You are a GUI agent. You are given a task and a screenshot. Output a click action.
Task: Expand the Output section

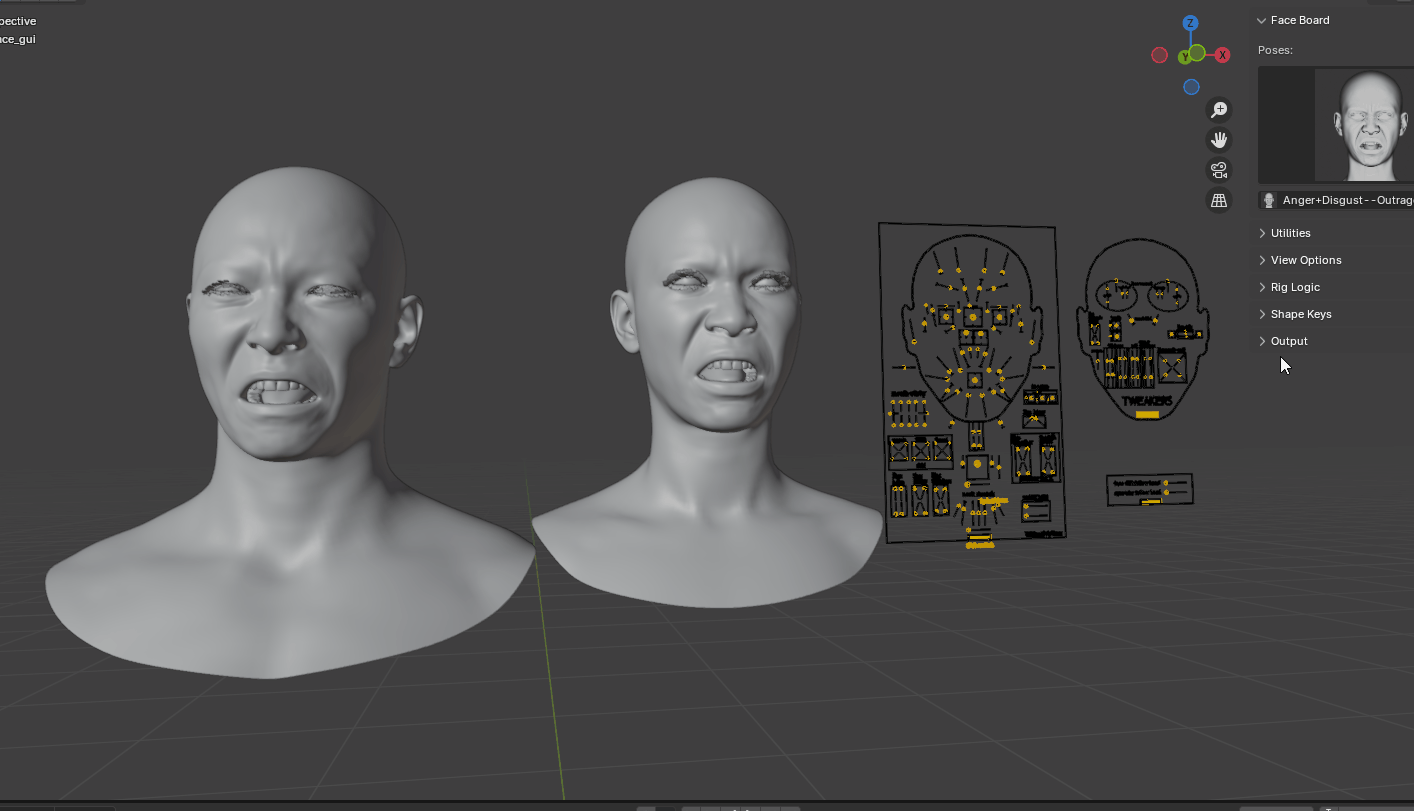point(1288,341)
